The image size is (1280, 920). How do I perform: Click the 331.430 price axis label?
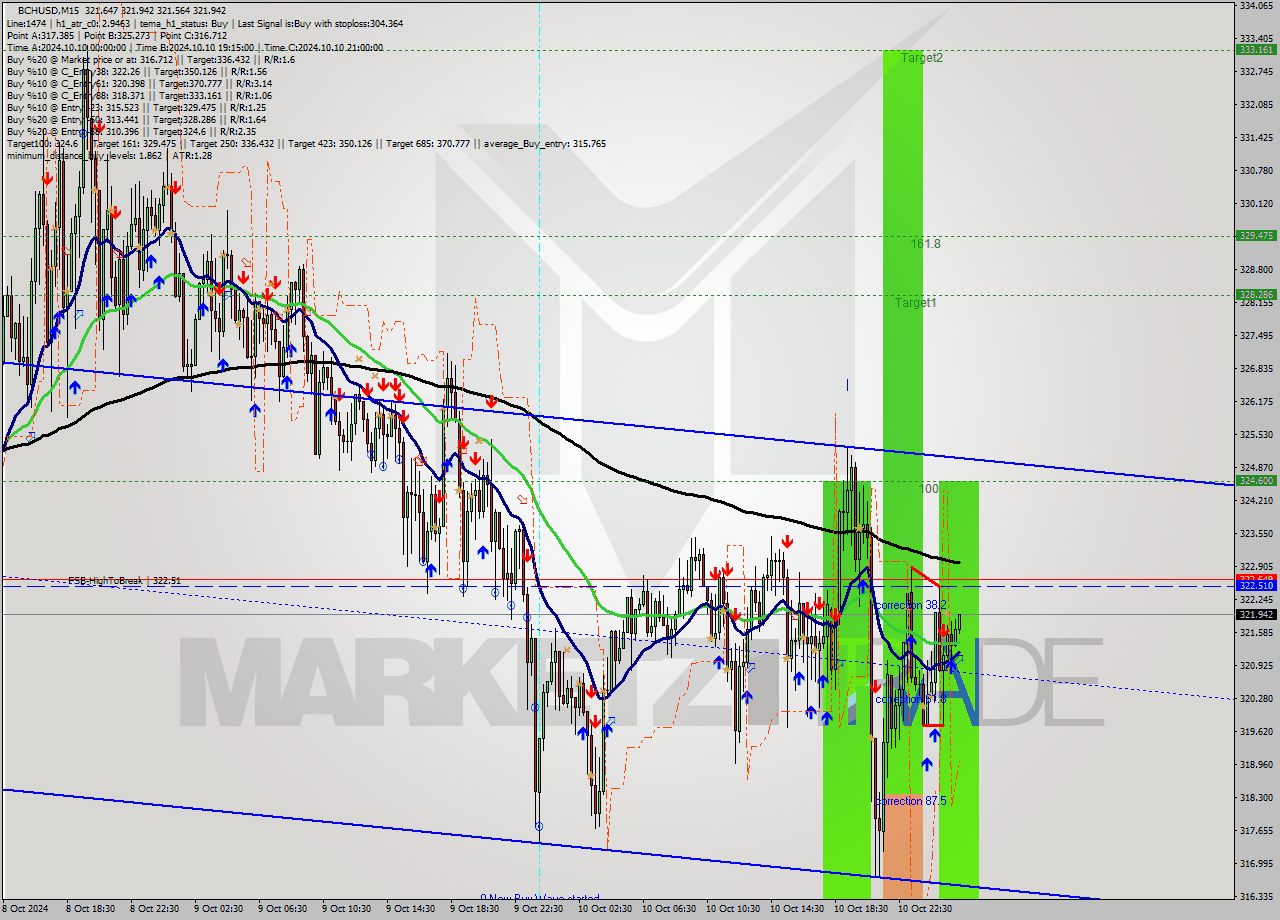pos(1256,137)
